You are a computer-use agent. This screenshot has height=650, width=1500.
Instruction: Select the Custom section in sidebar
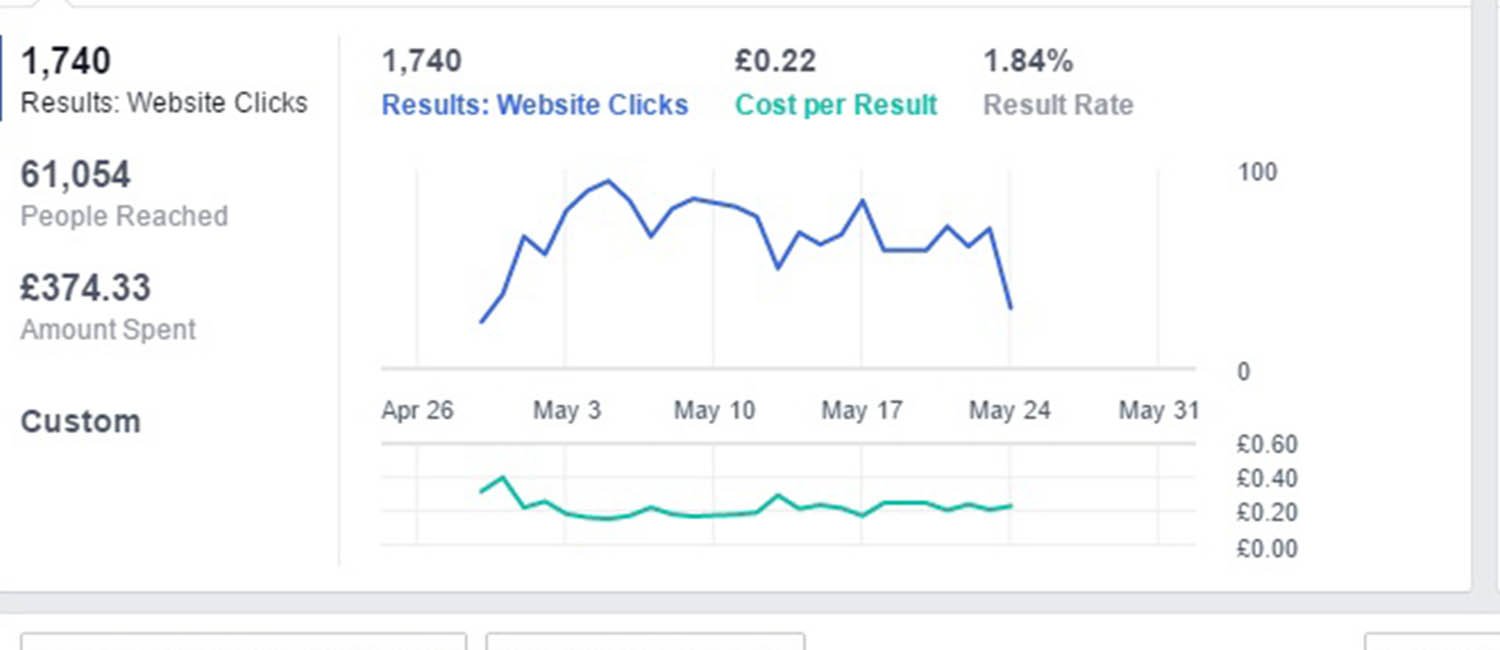coord(80,421)
